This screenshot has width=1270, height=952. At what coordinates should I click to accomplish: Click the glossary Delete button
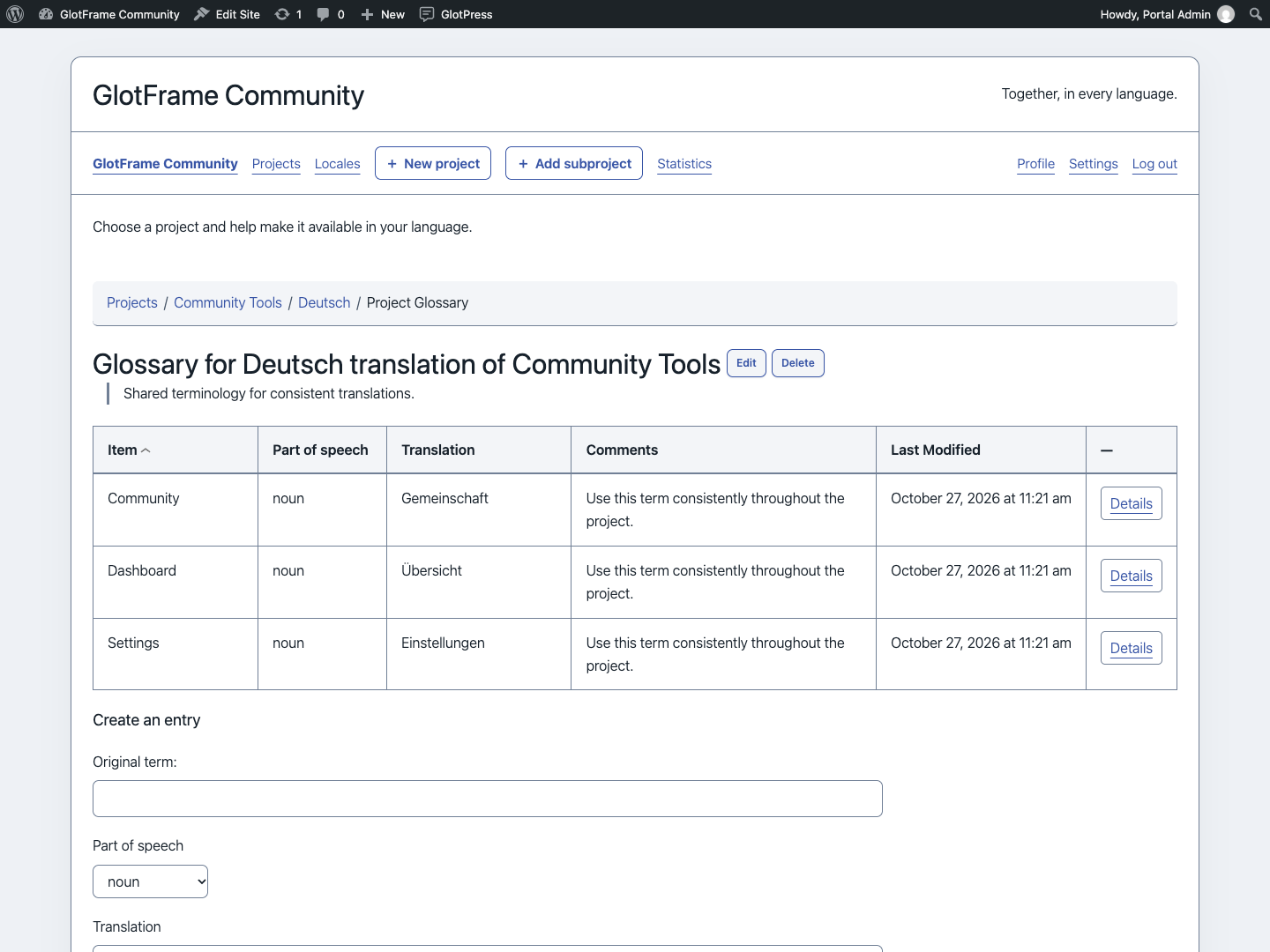coord(798,363)
